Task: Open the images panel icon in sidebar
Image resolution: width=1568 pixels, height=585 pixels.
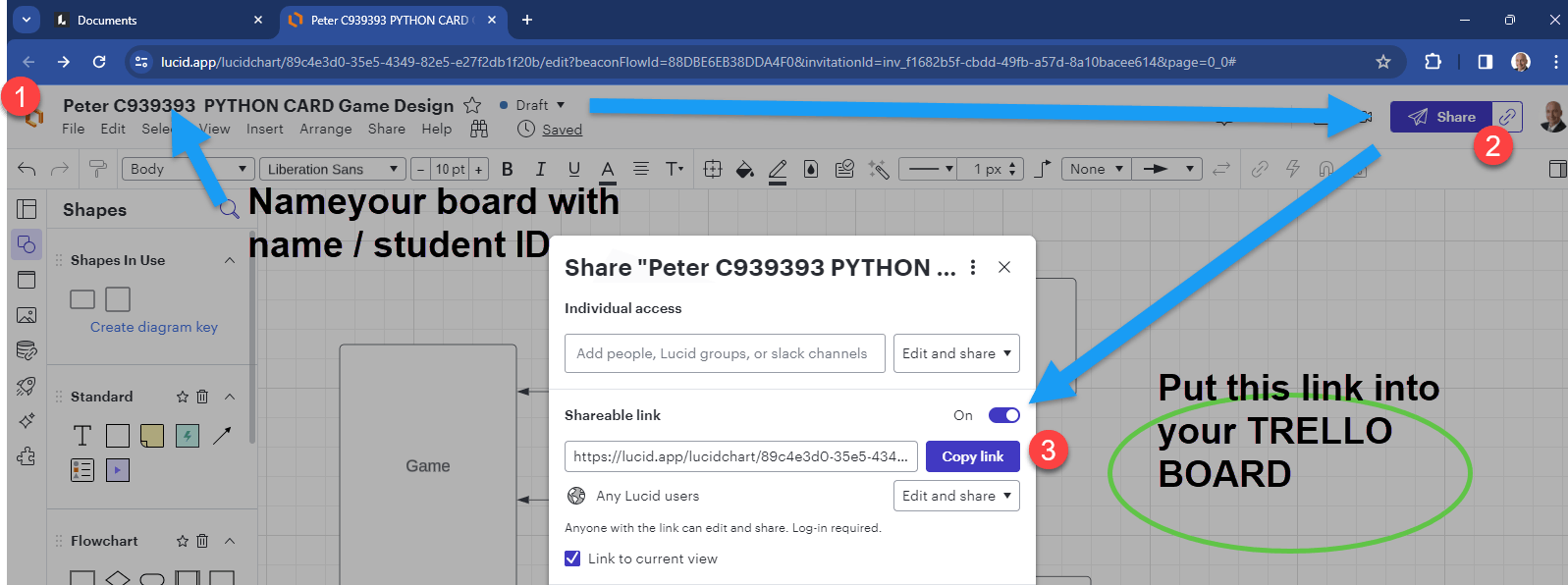Action: pyautogui.click(x=27, y=315)
